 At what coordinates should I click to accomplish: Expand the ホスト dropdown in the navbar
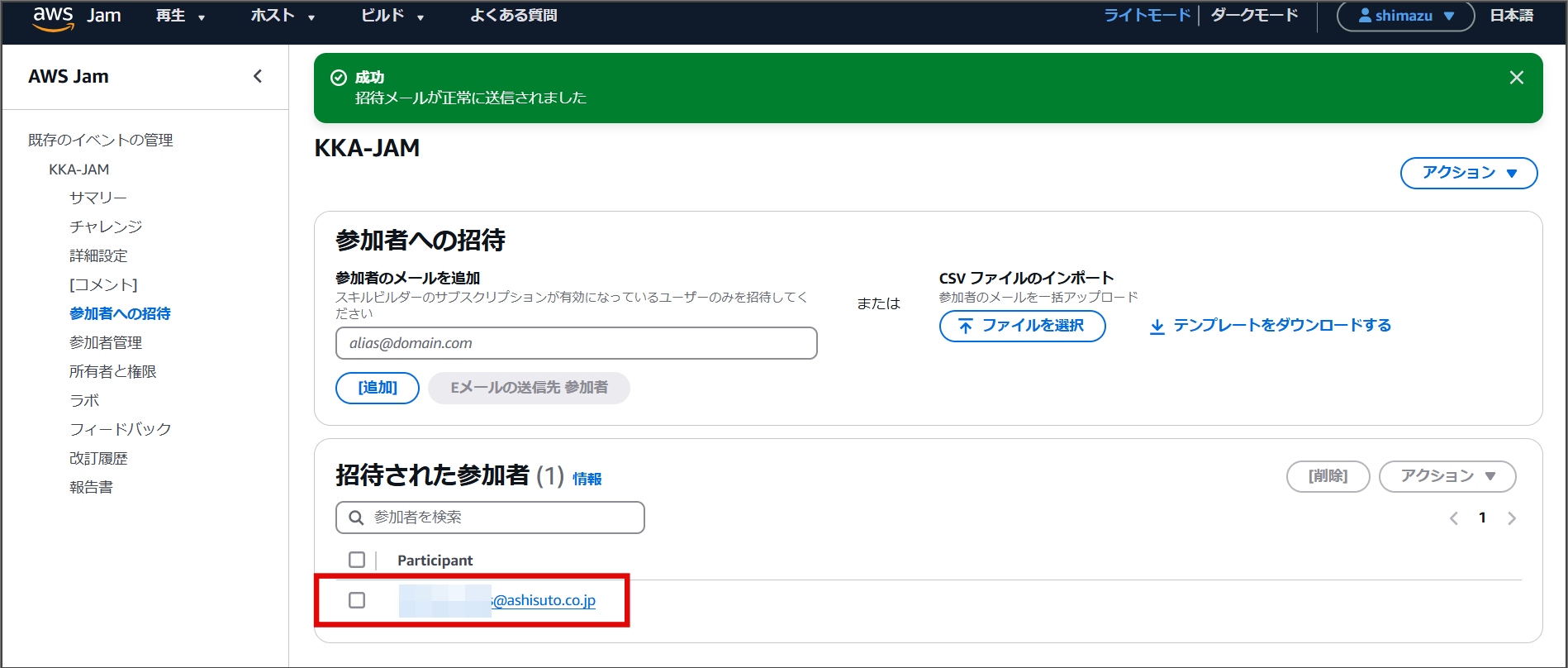pos(283,16)
